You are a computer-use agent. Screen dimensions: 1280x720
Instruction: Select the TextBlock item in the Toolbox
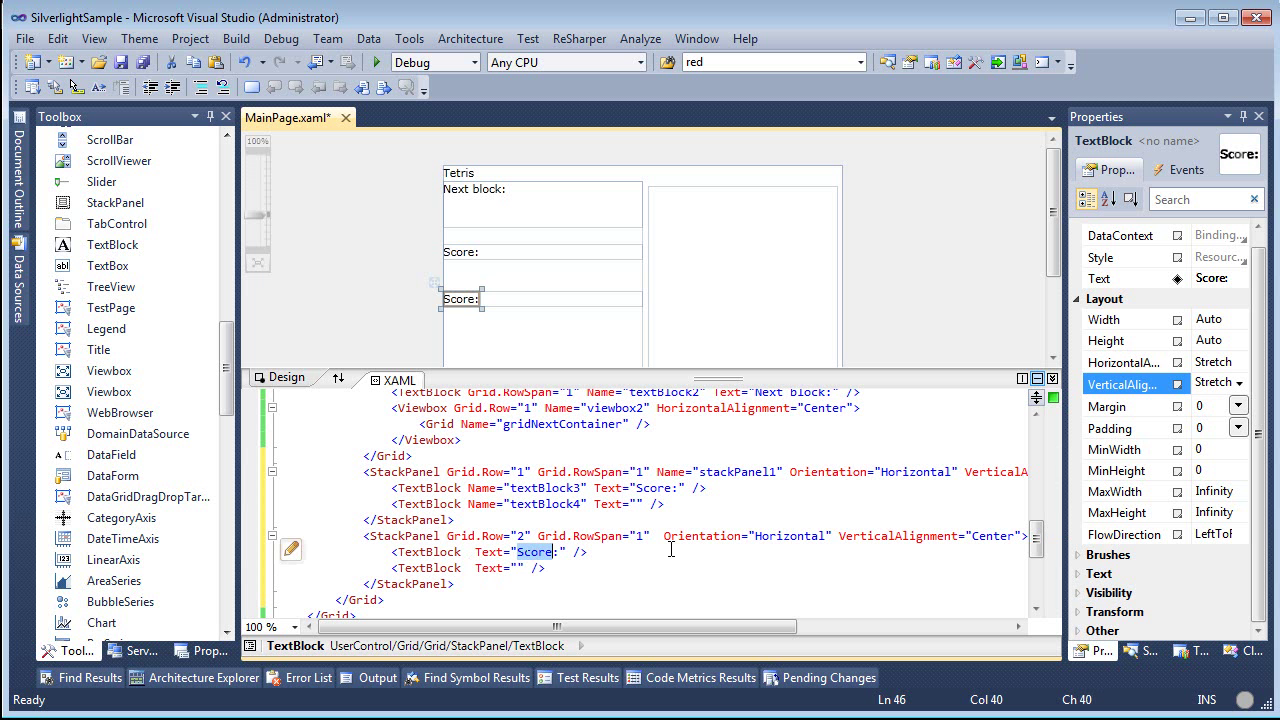coord(112,245)
